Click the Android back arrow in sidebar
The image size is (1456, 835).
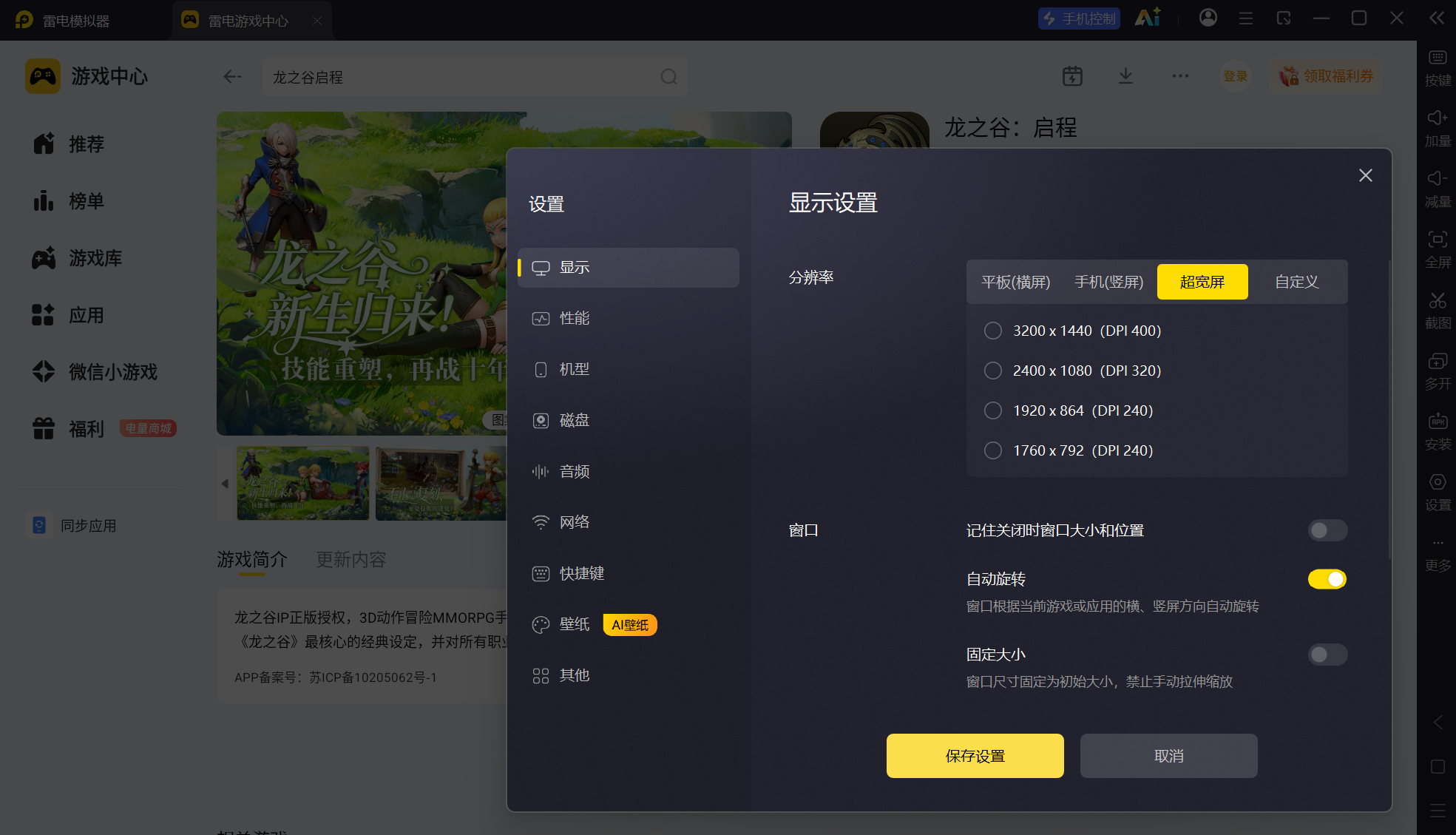(x=1438, y=722)
